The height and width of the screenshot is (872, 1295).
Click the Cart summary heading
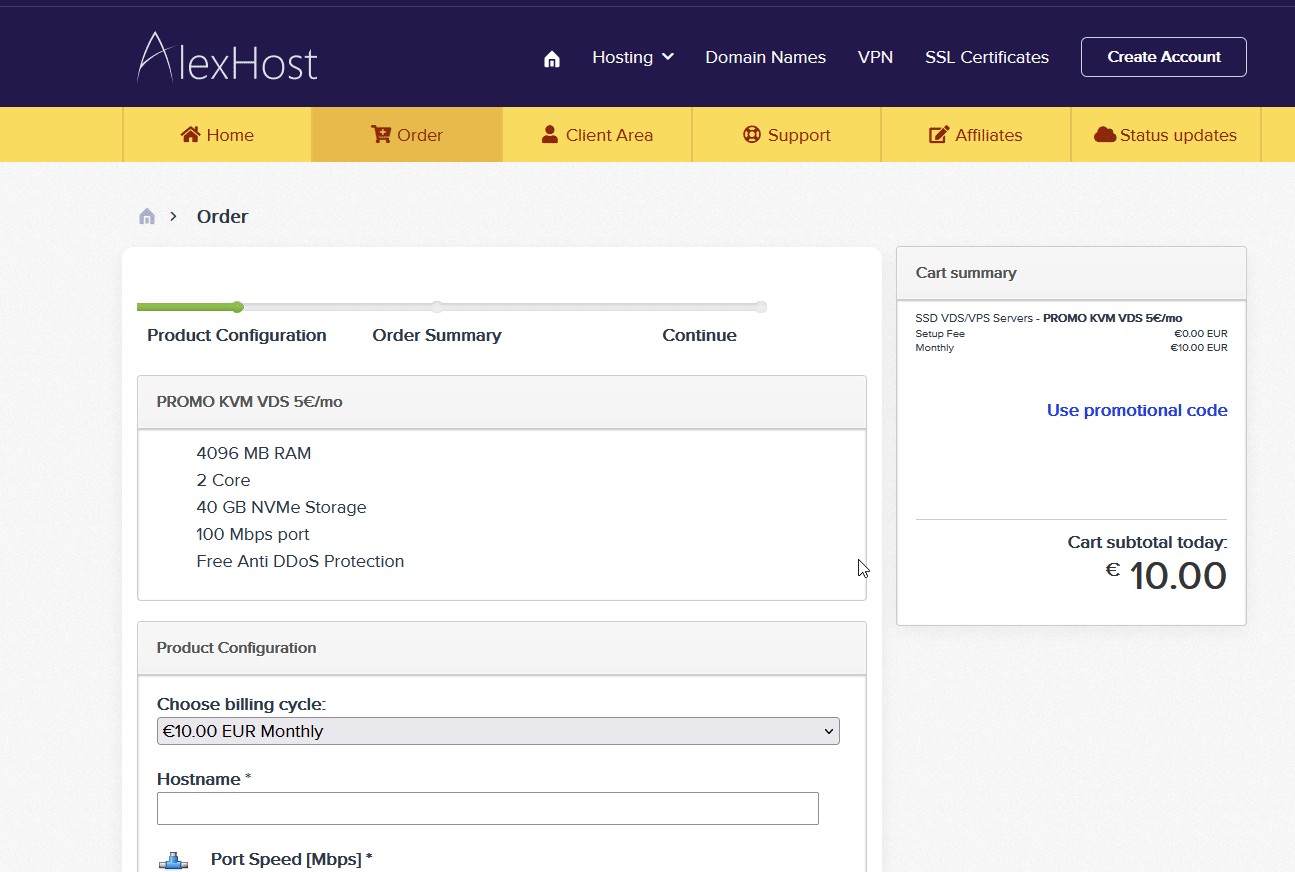pos(966,273)
